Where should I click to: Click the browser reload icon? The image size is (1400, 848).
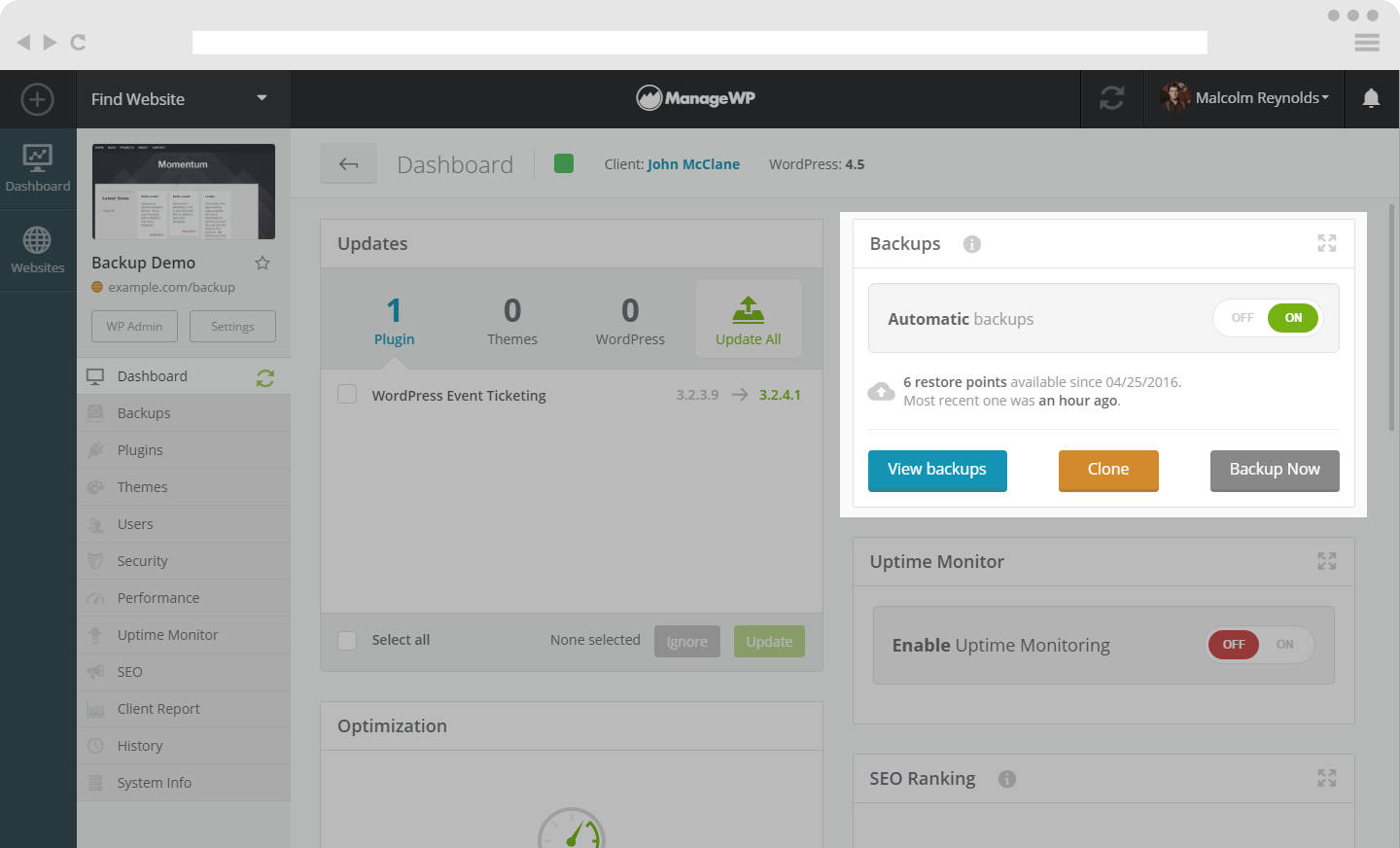[x=79, y=42]
